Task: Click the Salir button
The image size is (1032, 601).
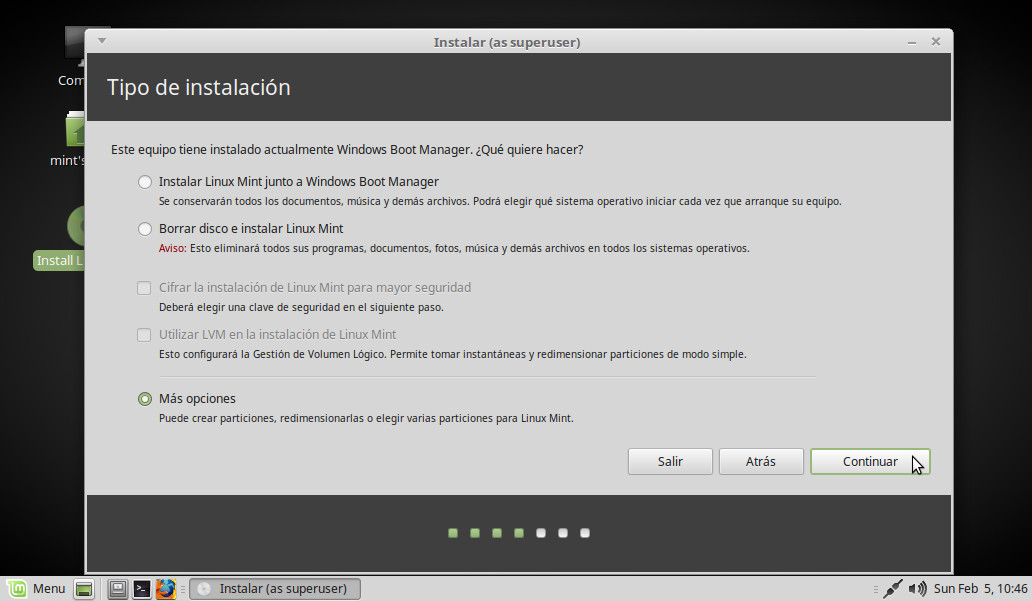Action: [670, 461]
